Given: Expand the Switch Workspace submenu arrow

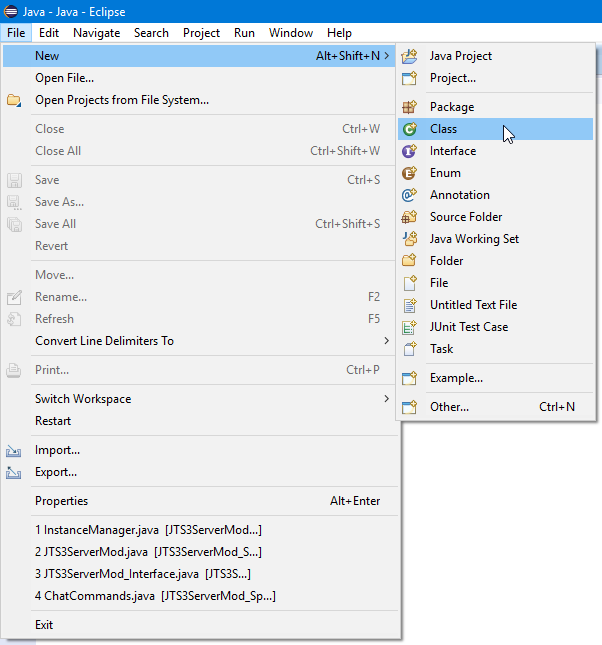Looking at the screenshot, I should 386,399.
